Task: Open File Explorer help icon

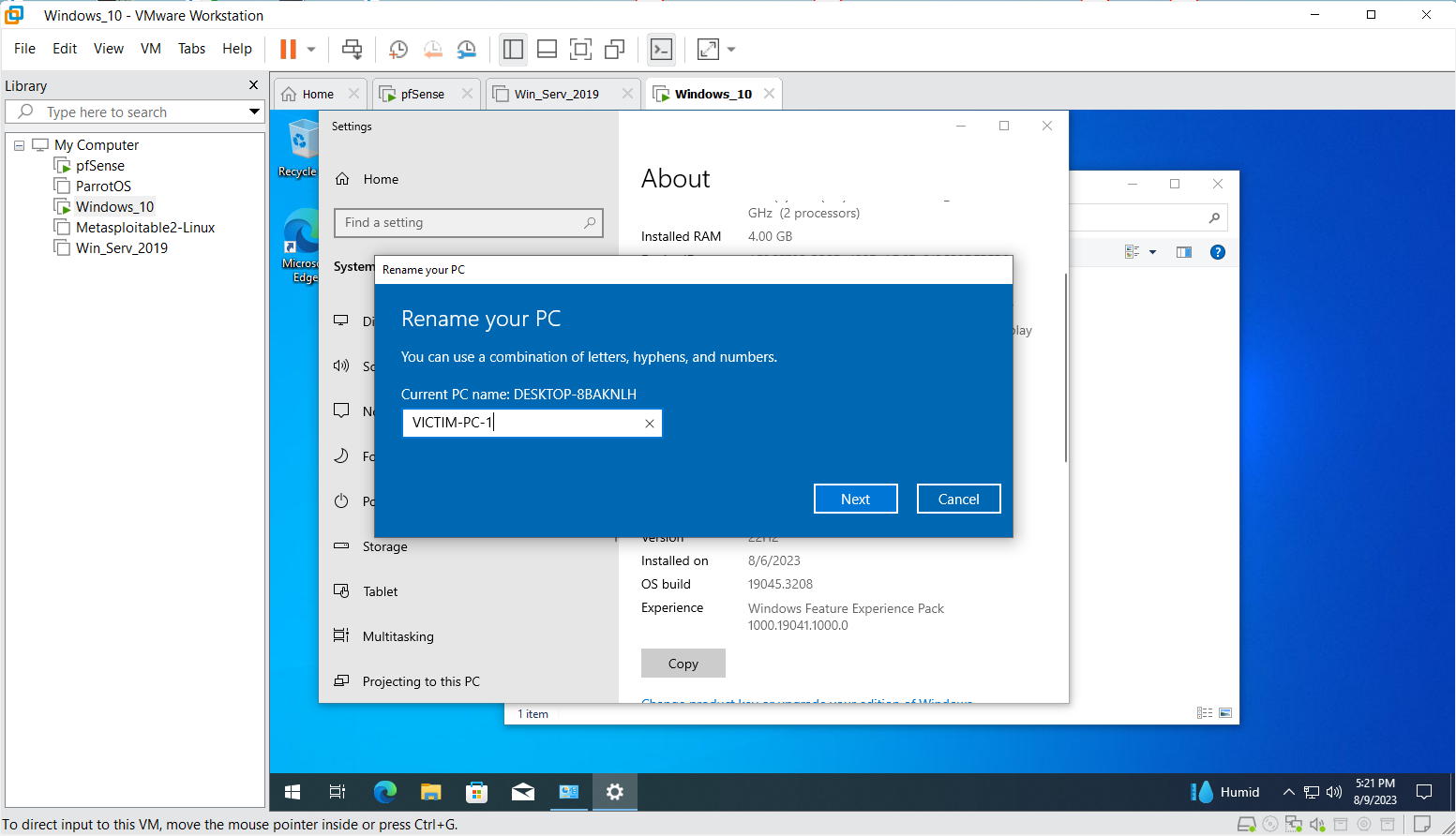Action: [x=1218, y=252]
